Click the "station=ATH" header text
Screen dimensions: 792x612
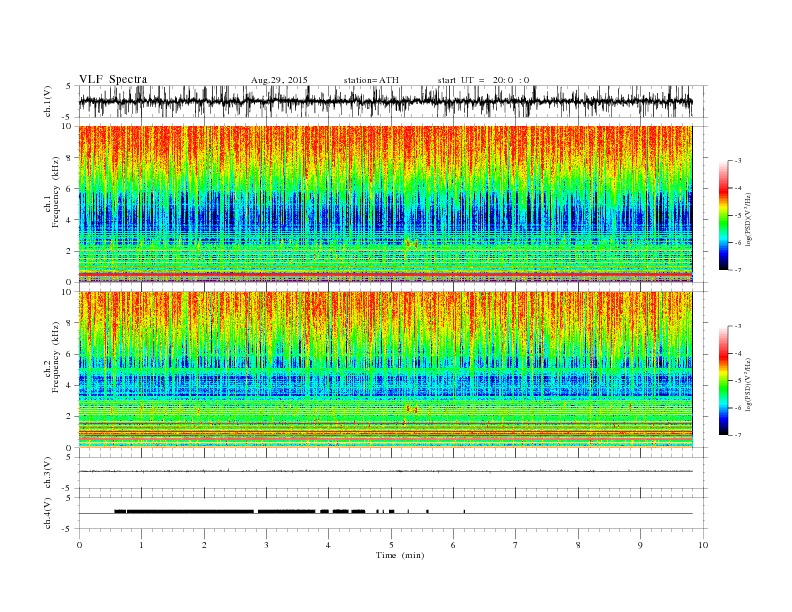[371, 80]
